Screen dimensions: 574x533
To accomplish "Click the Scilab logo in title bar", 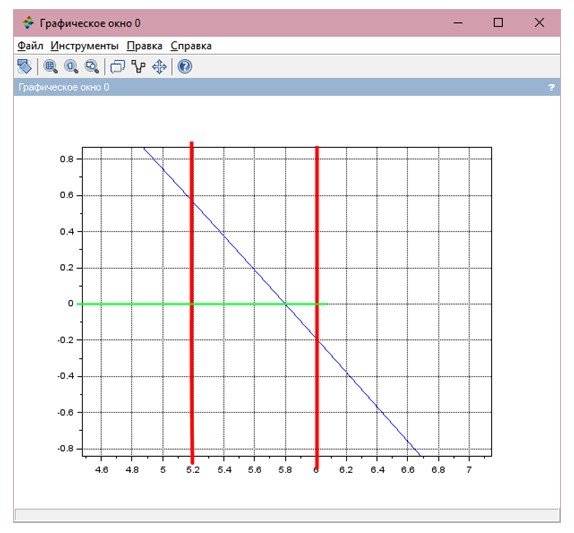I will 28,23.
